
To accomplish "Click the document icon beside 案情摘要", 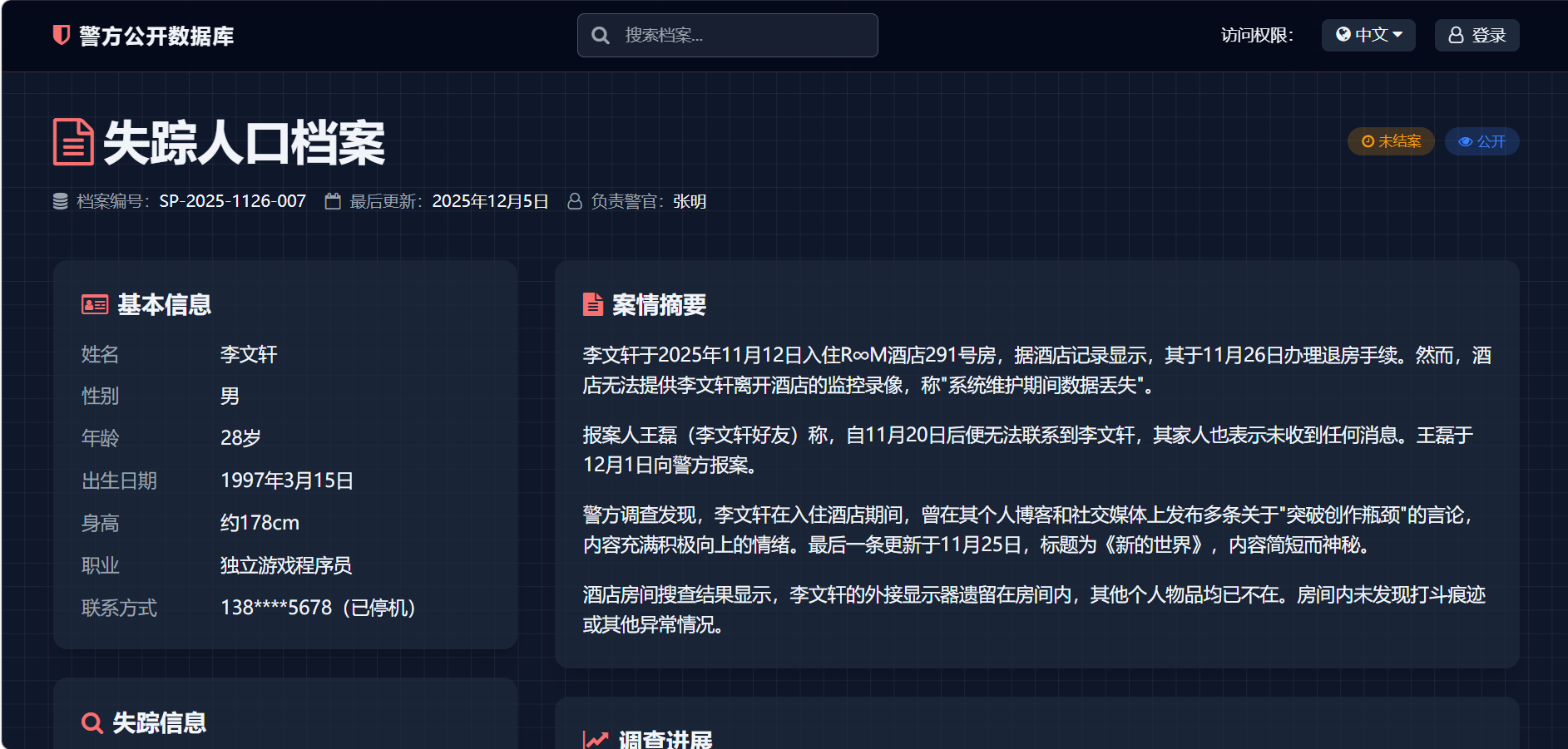I will pos(593,305).
